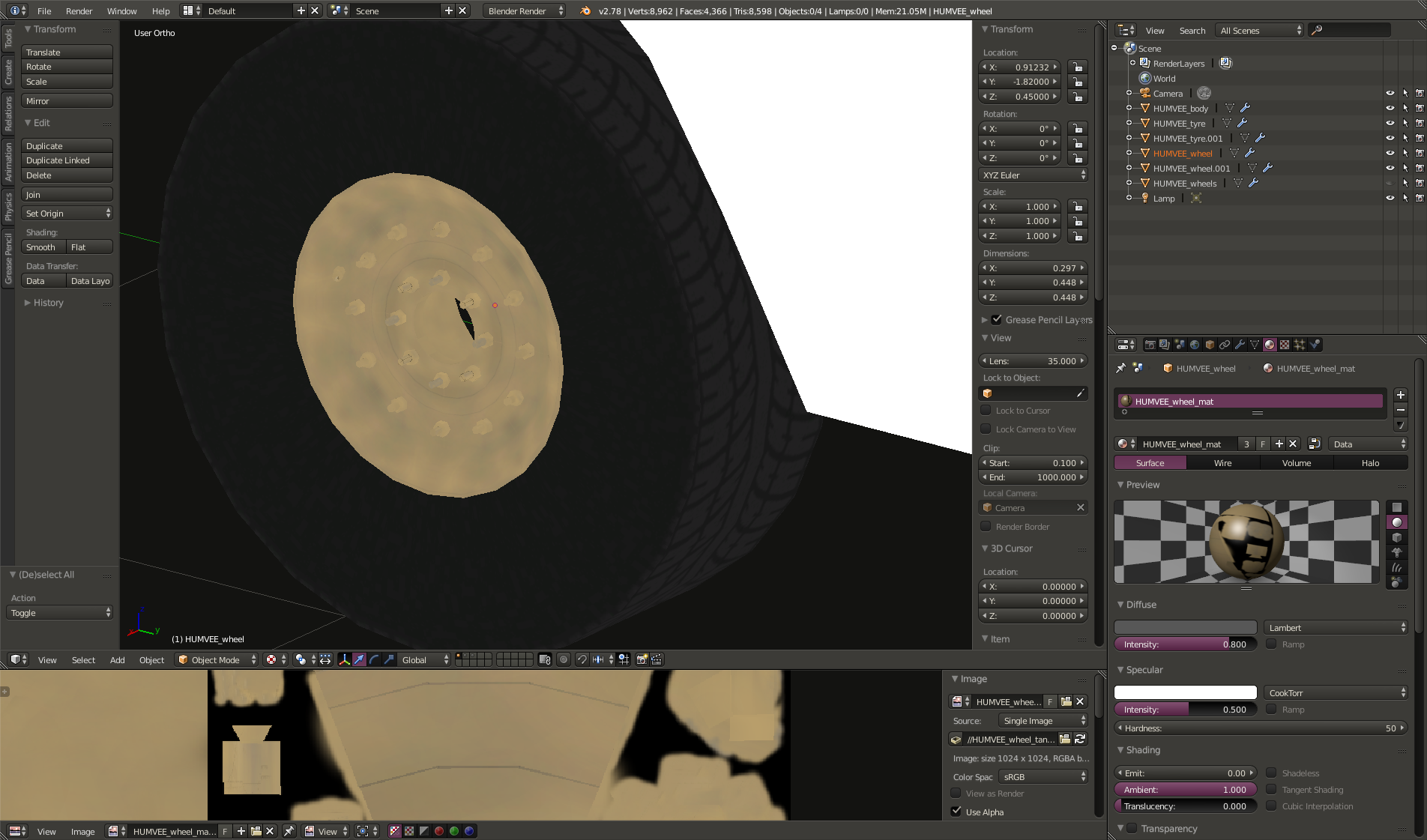Reload the HUMVEE_wheel_tan image file
This screenshot has height=840, width=1427.
click(1080, 739)
